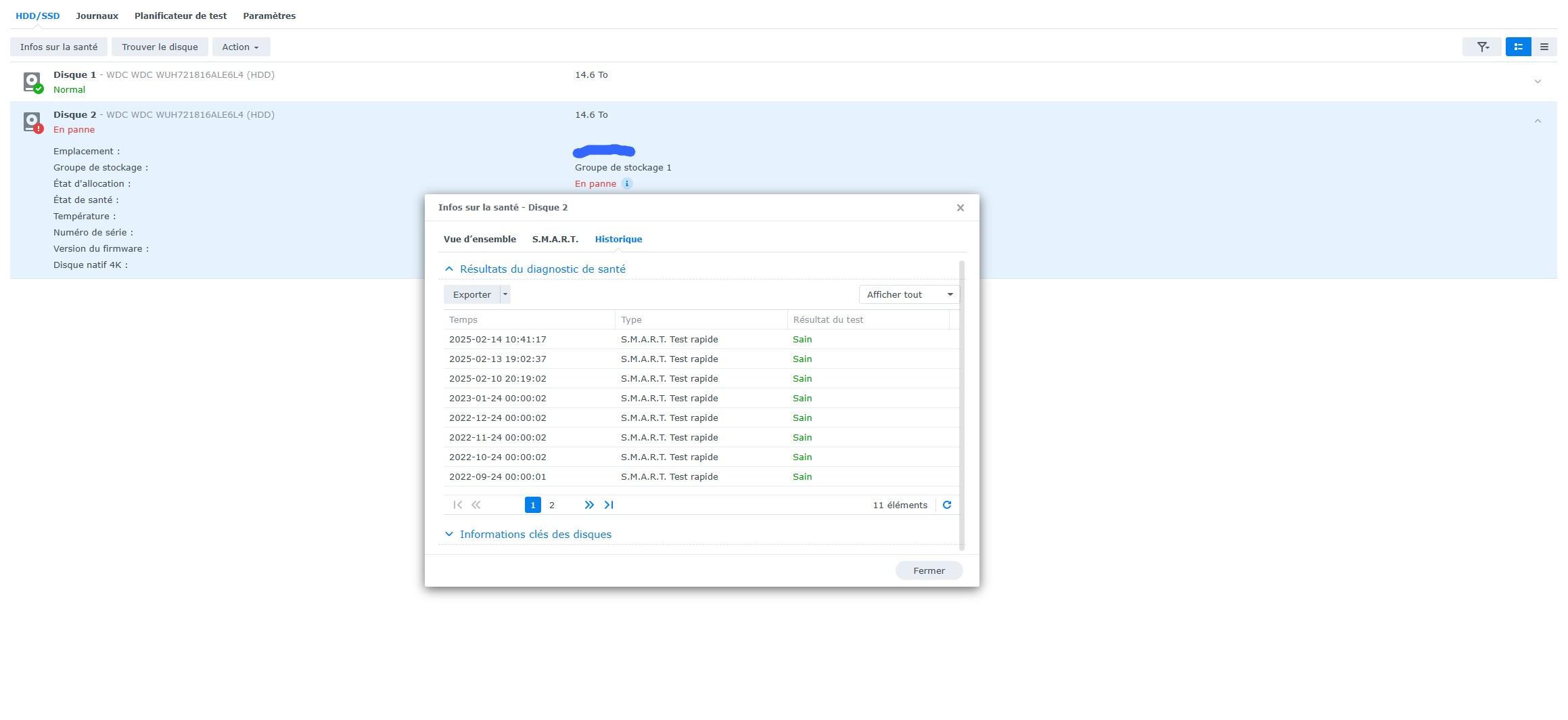The image size is (1568, 720).
Task: Open the Afficher tout filter dropdown
Action: (x=908, y=294)
